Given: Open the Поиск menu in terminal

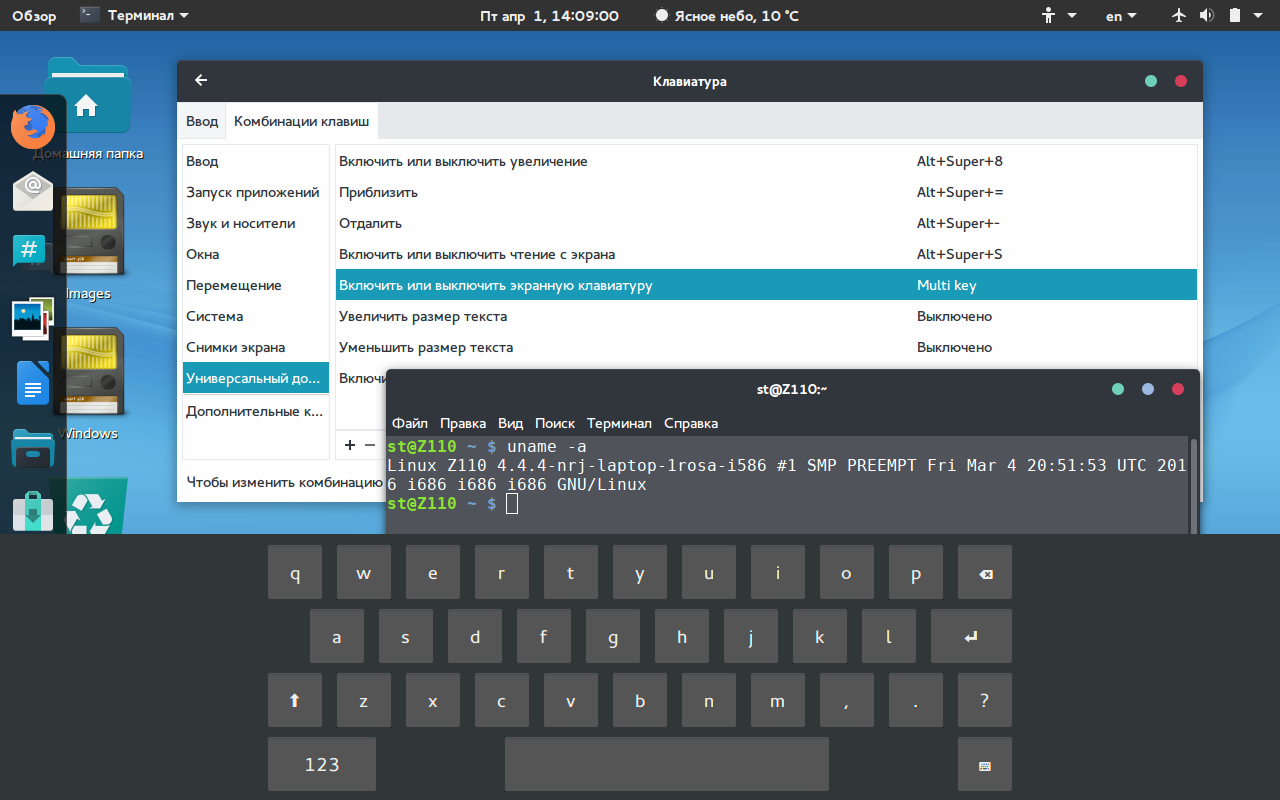Looking at the screenshot, I should point(555,423).
